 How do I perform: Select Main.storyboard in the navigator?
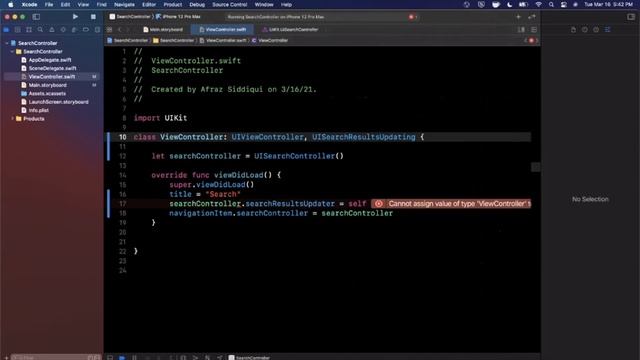click(47, 85)
